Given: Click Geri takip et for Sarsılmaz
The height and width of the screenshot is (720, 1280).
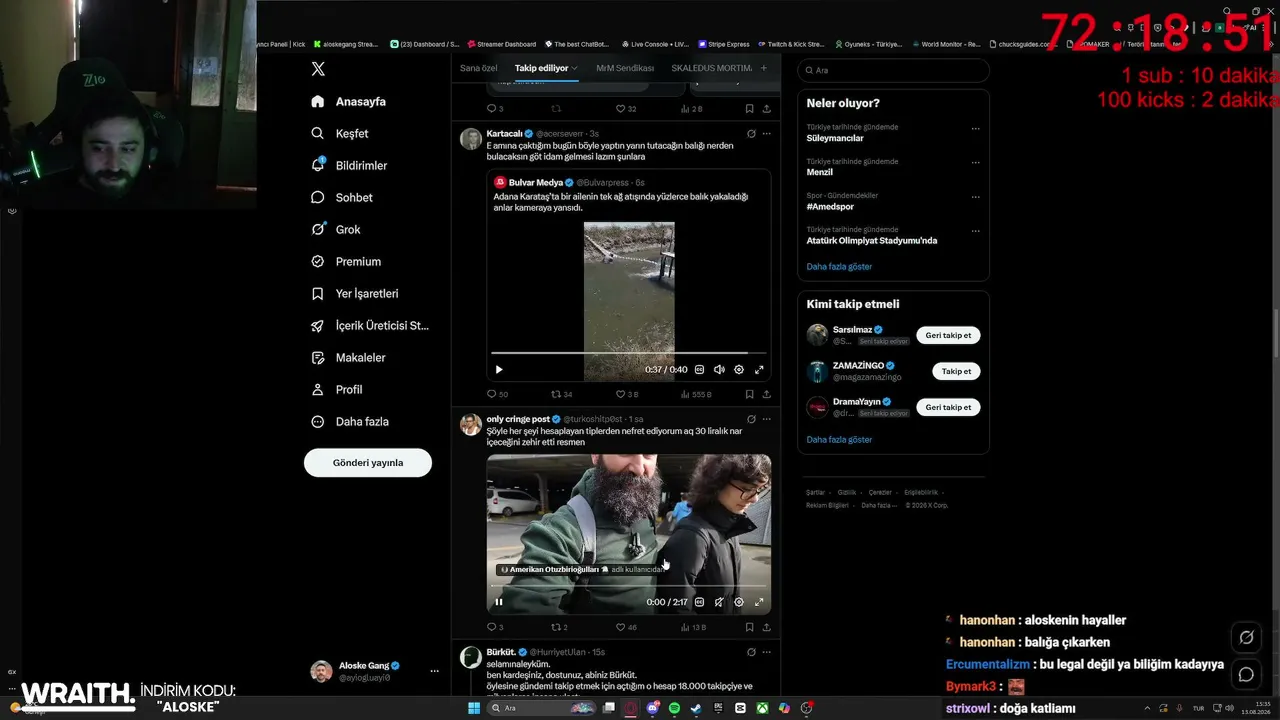Looking at the screenshot, I should (948, 335).
